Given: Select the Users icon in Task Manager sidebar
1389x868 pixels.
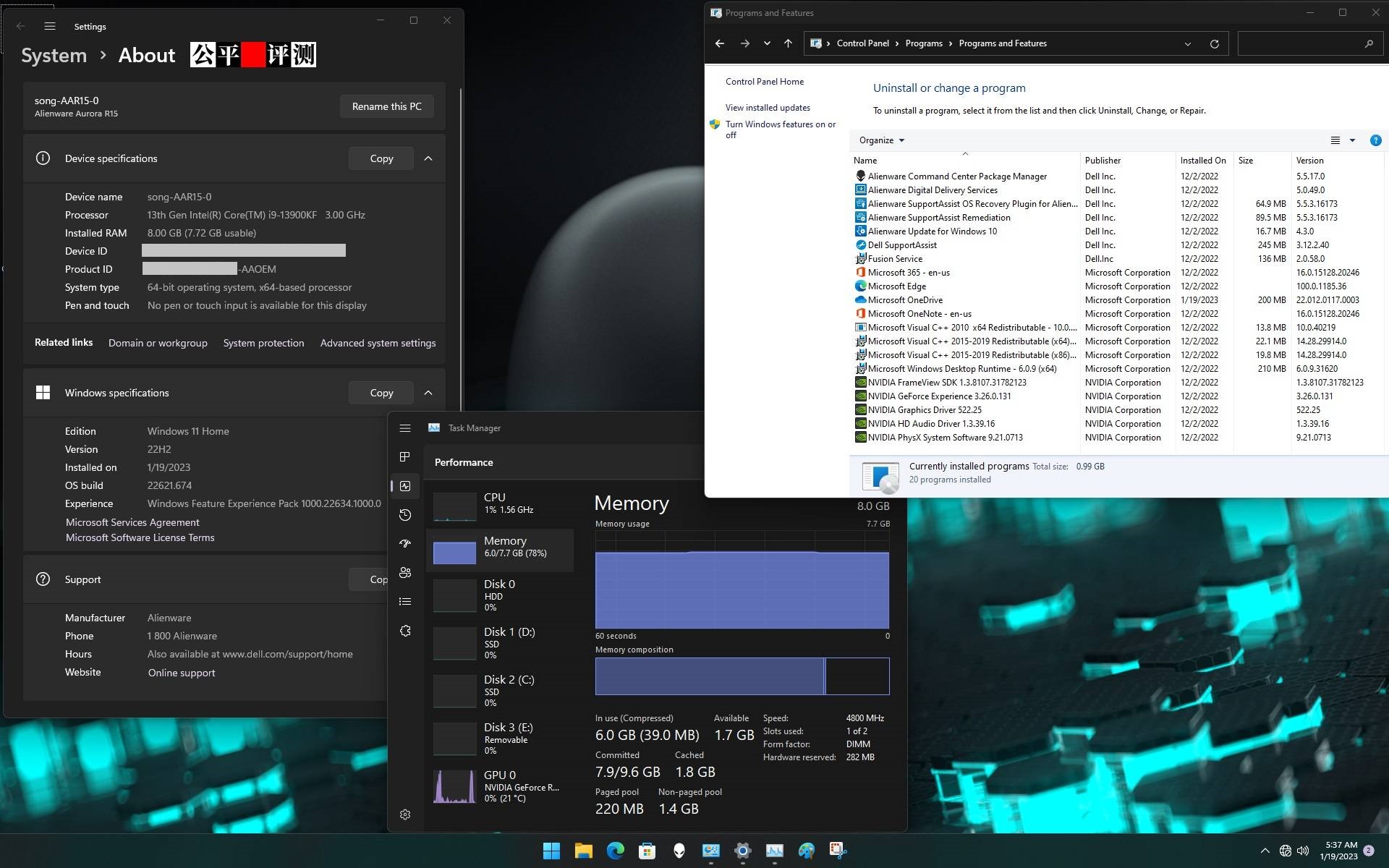Looking at the screenshot, I should (x=405, y=572).
